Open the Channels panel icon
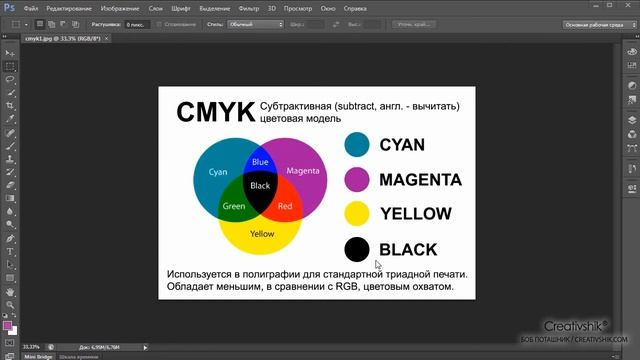 (632, 134)
